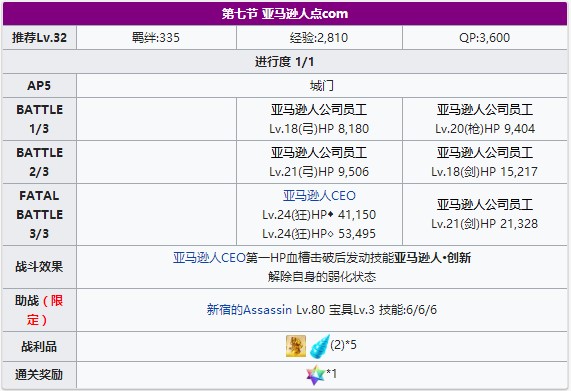Click the 经验:2,810 experience cell
This screenshot has height=391, width=571.
tap(319, 37)
